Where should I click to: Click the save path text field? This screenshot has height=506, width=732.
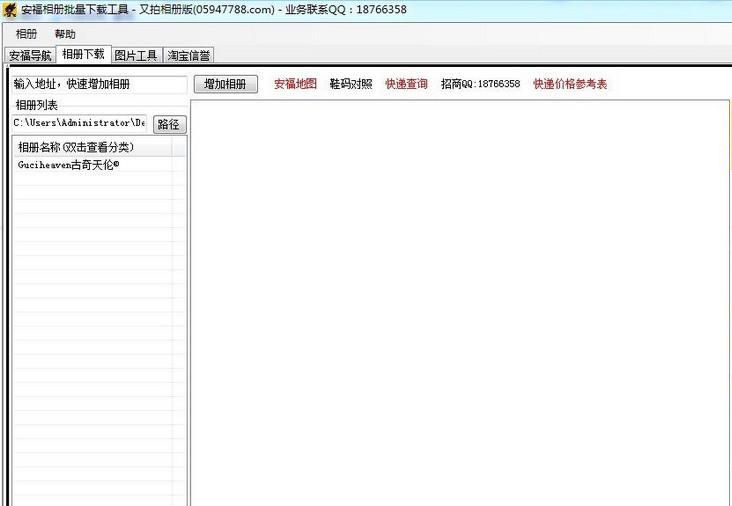click(x=79, y=123)
